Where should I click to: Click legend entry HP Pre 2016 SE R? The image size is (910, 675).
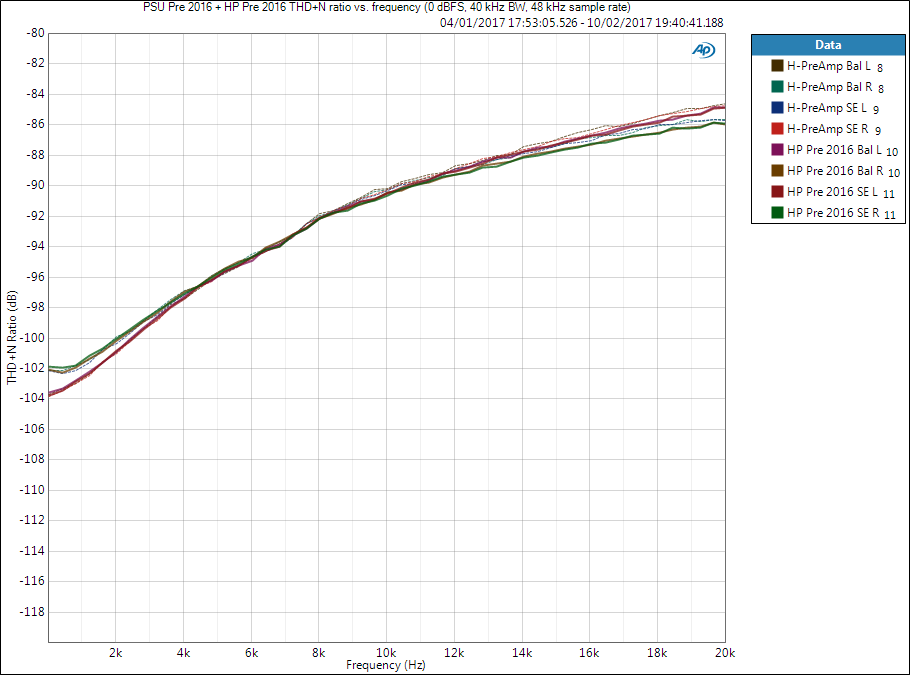pos(833,212)
